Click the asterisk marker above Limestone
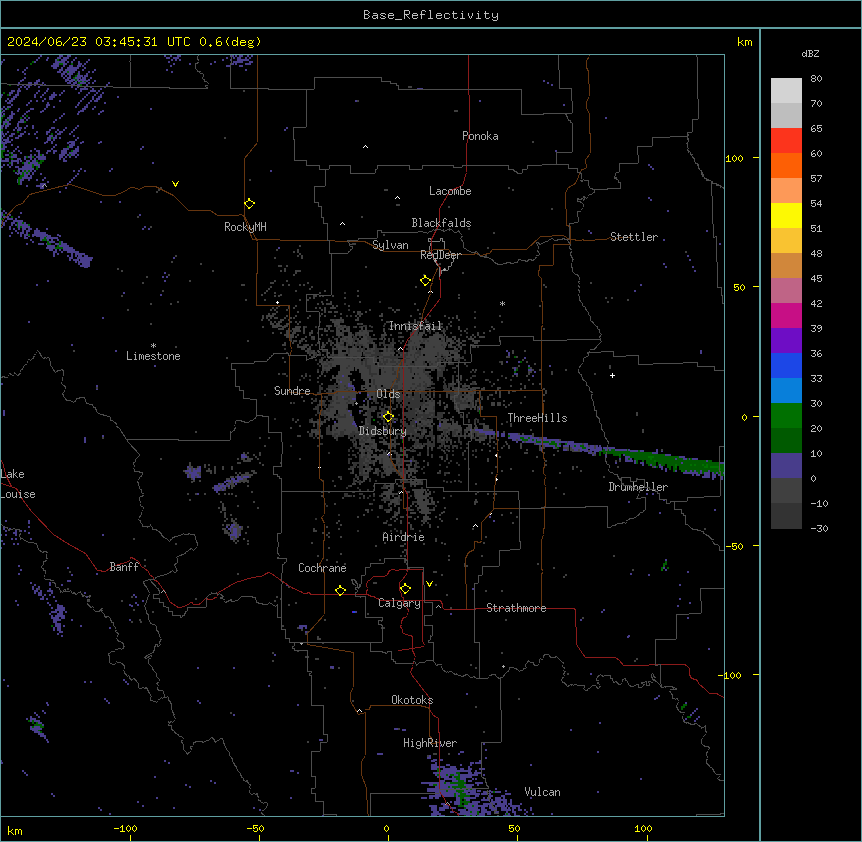This screenshot has height=842, width=862. tap(153, 346)
